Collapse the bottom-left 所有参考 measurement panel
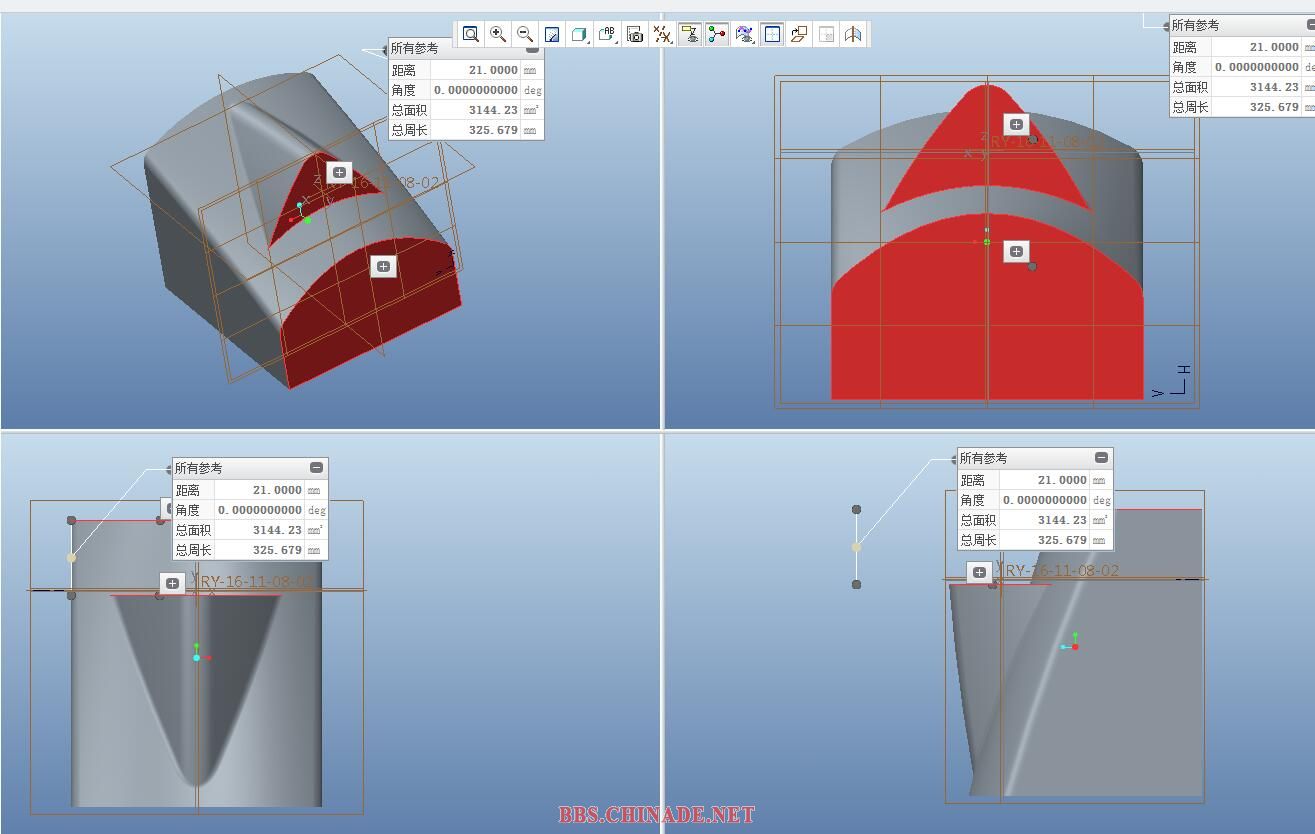Viewport: 1315px width, 834px height. click(x=316, y=468)
